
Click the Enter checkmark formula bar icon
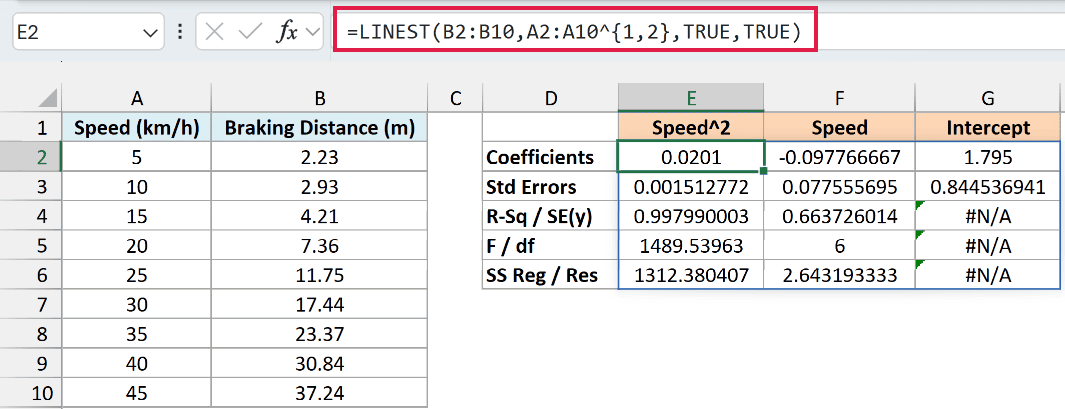pyautogui.click(x=251, y=33)
